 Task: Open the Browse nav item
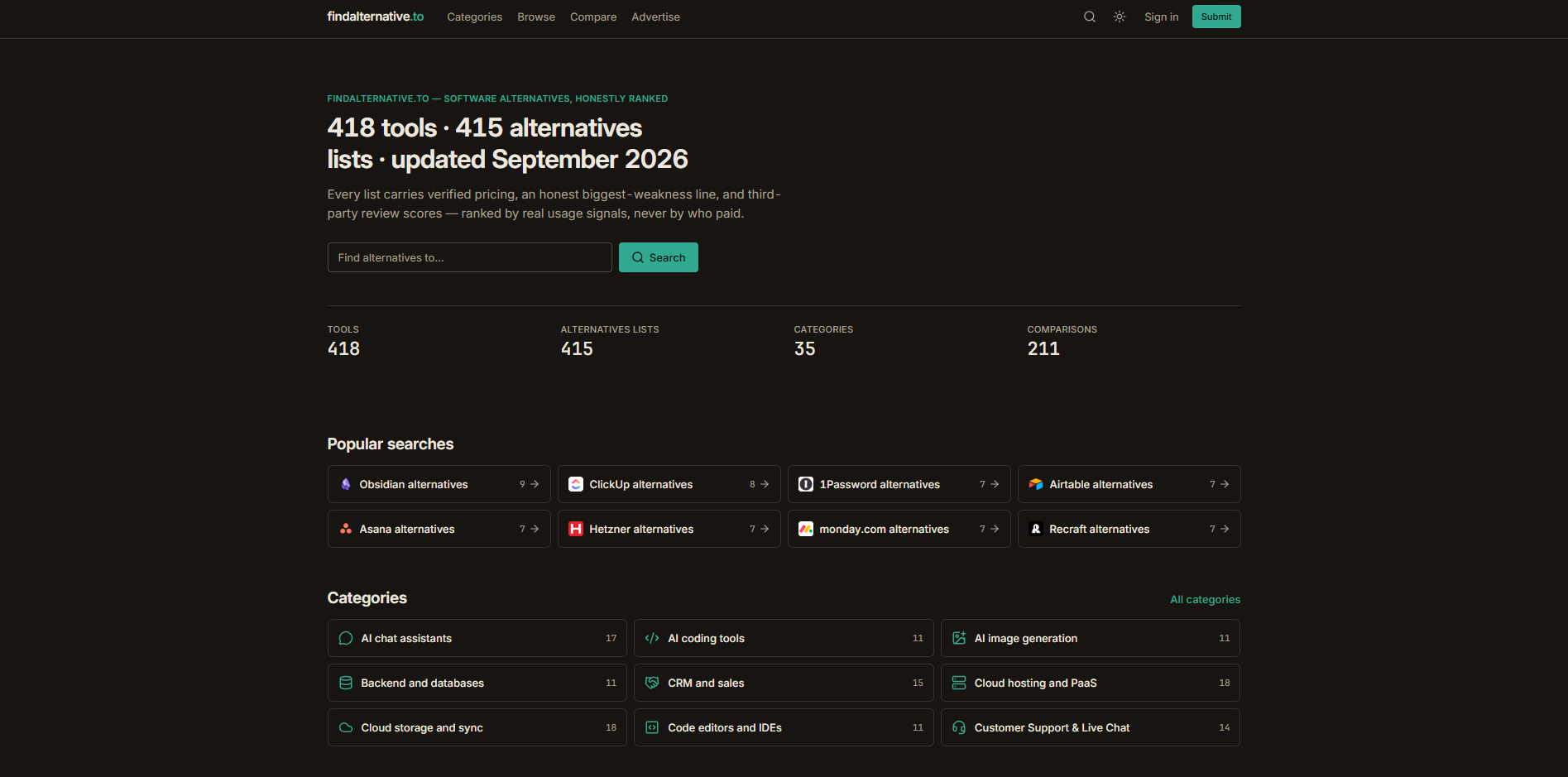pyautogui.click(x=536, y=17)
